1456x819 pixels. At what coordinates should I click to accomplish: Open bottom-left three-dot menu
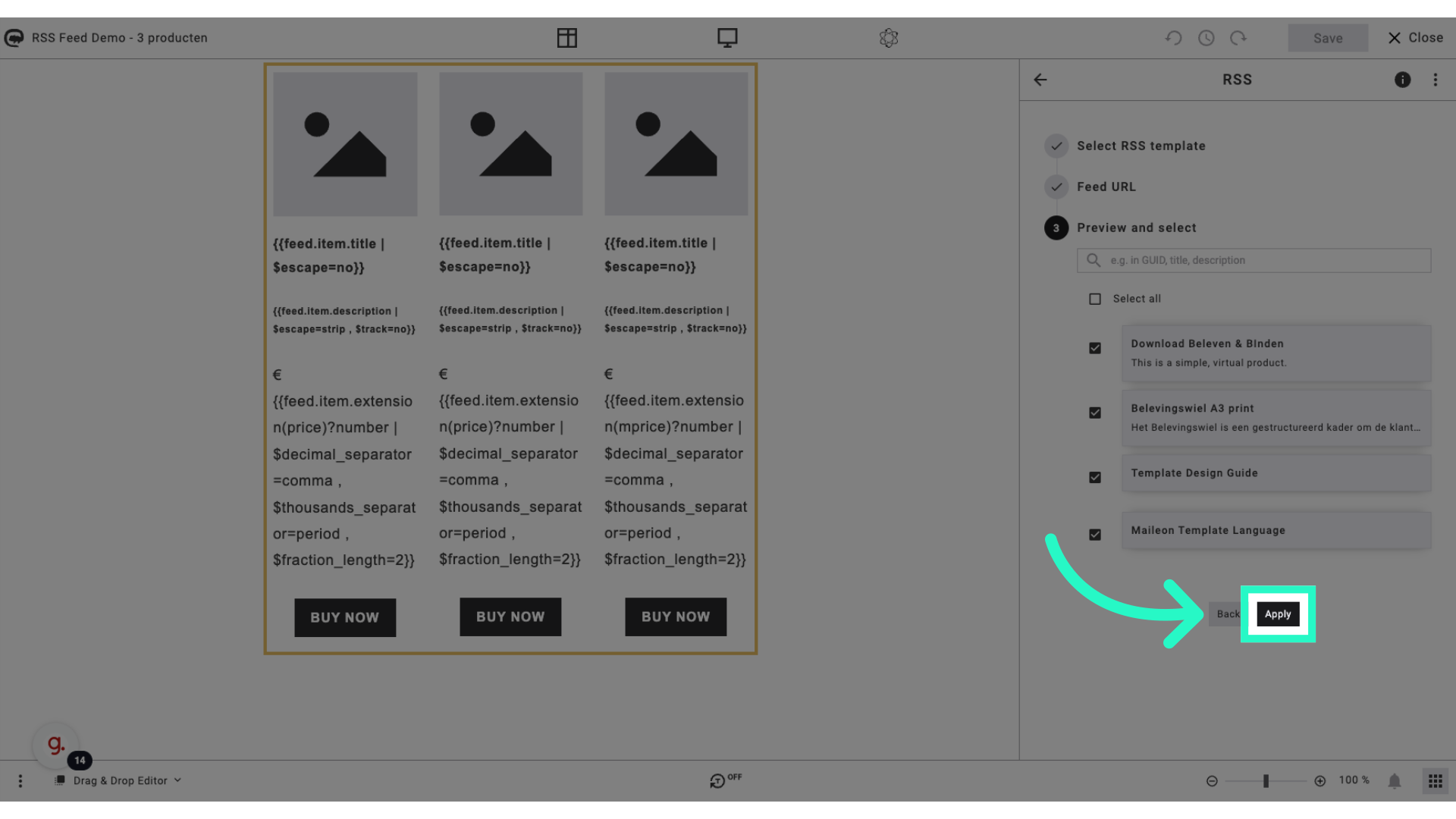click(20, 780)
